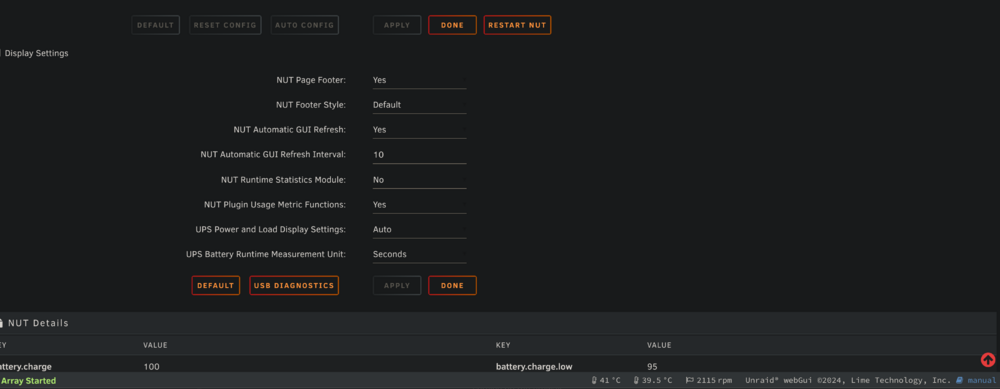Open the UPS Power and Load Display Settings dropdown
This screenshot has height=389, width=1000.
419,230
